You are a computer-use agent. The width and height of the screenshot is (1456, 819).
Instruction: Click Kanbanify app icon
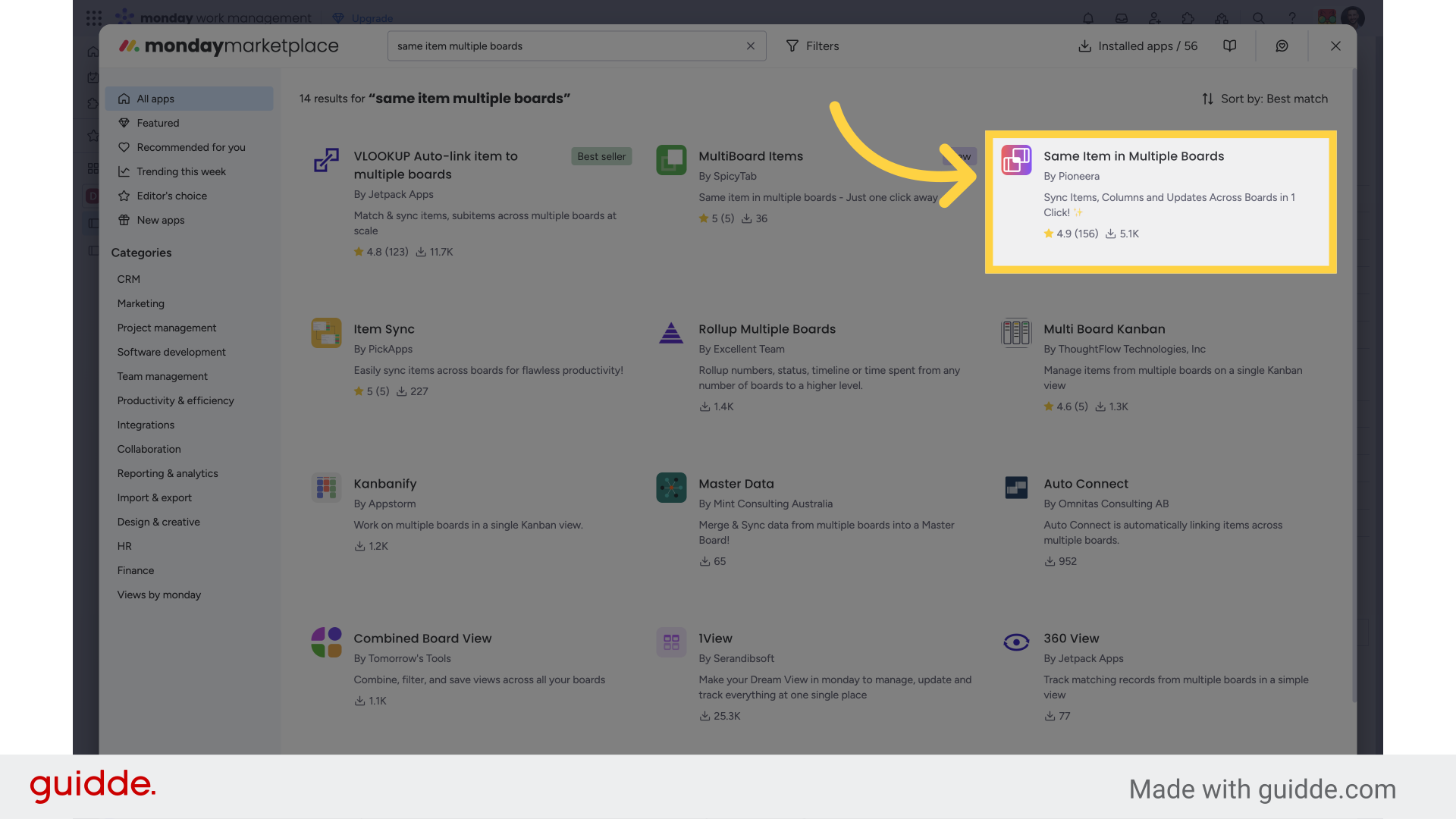pos(326,488)
